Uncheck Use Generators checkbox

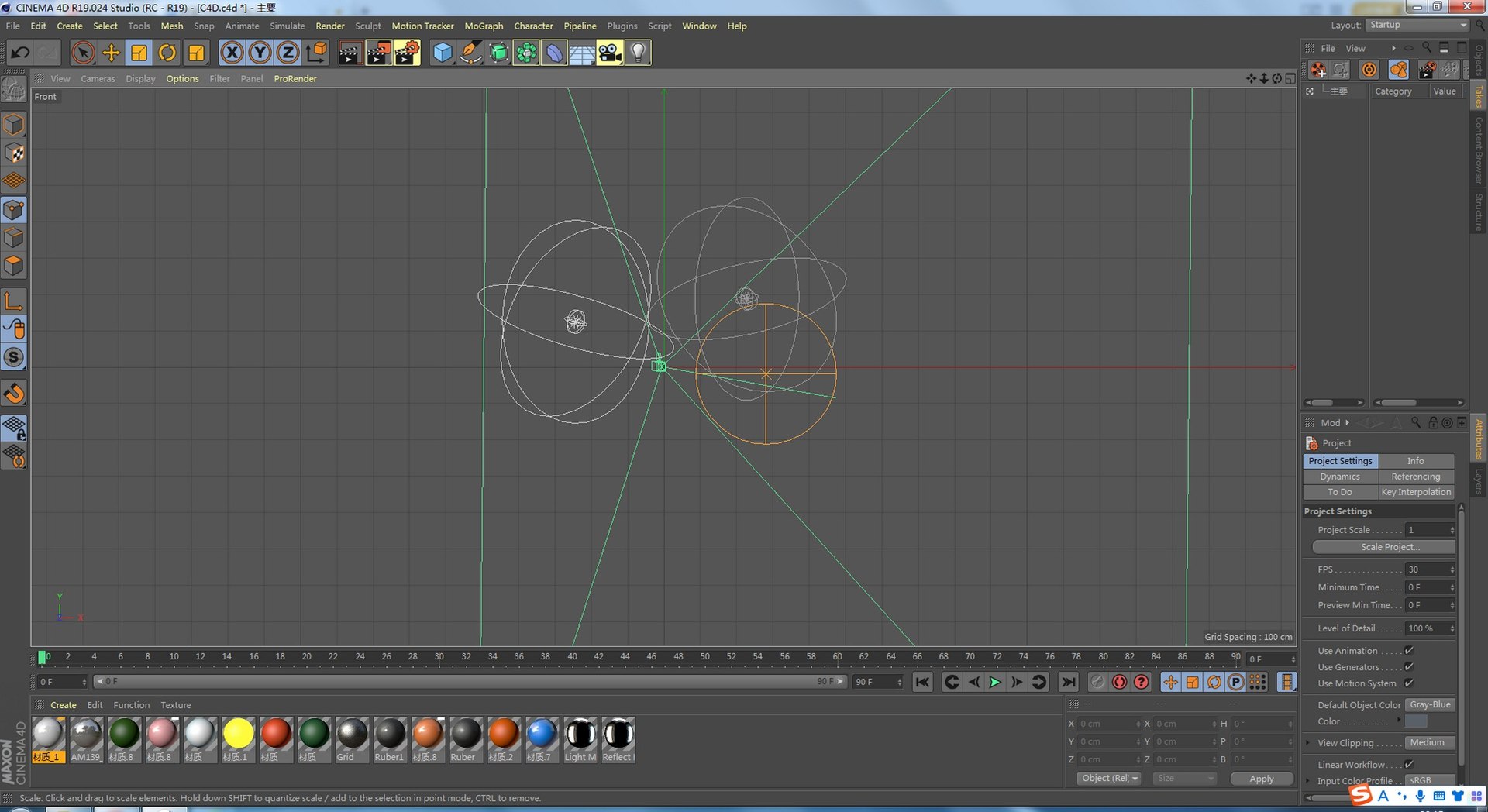[x=1409, y=667]
